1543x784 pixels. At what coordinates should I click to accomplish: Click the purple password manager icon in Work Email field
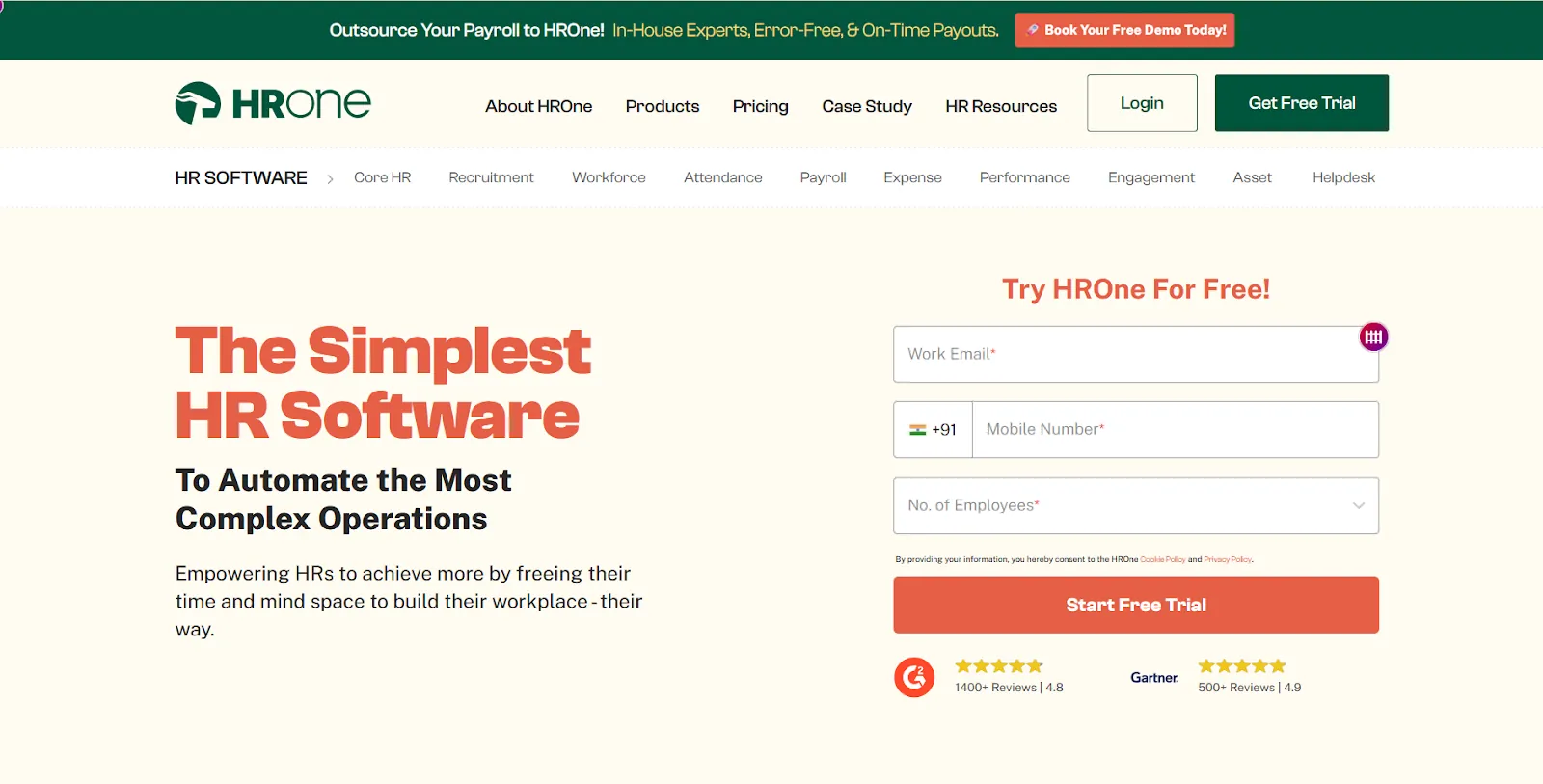1373,337
